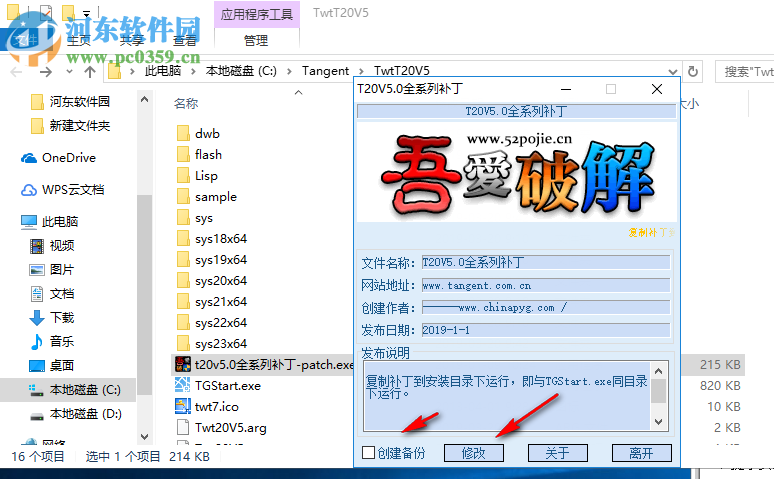Click the 吾爱破解 banner image
The image size is (774, 479).
coord(516,172)
